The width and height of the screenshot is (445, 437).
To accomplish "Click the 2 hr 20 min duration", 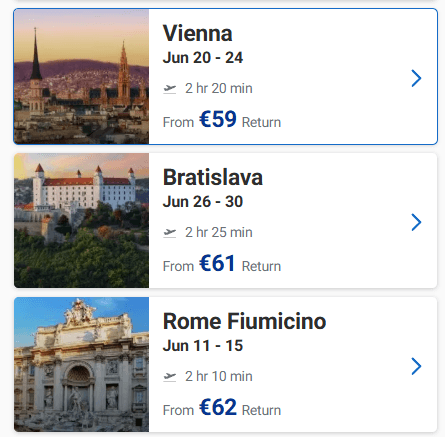I will (219, 88).
